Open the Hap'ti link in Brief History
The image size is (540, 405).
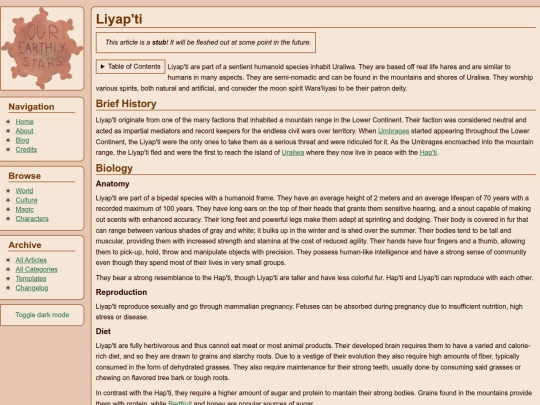[428, 153]
